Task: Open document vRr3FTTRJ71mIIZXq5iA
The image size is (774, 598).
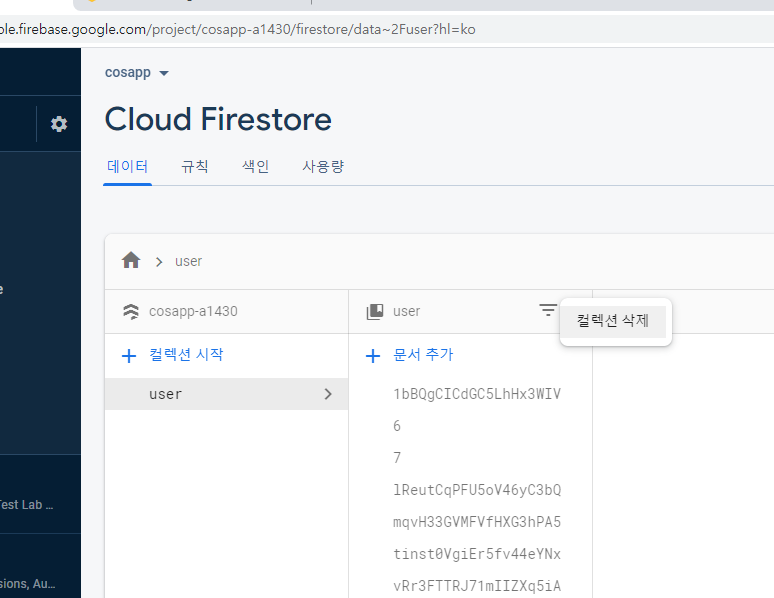Action: [x=477, y=586]
